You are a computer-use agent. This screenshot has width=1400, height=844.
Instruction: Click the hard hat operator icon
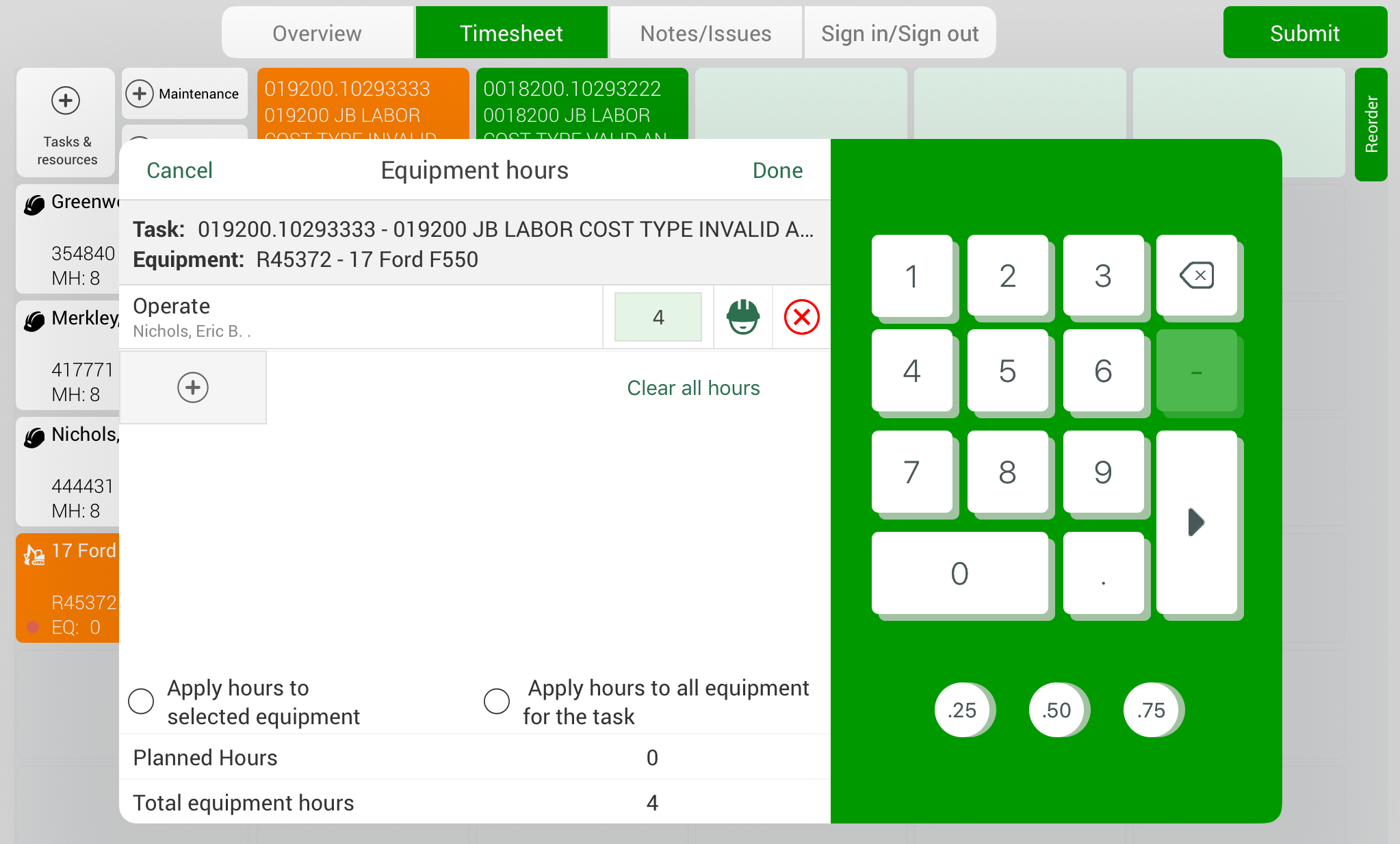pos(742,317)
